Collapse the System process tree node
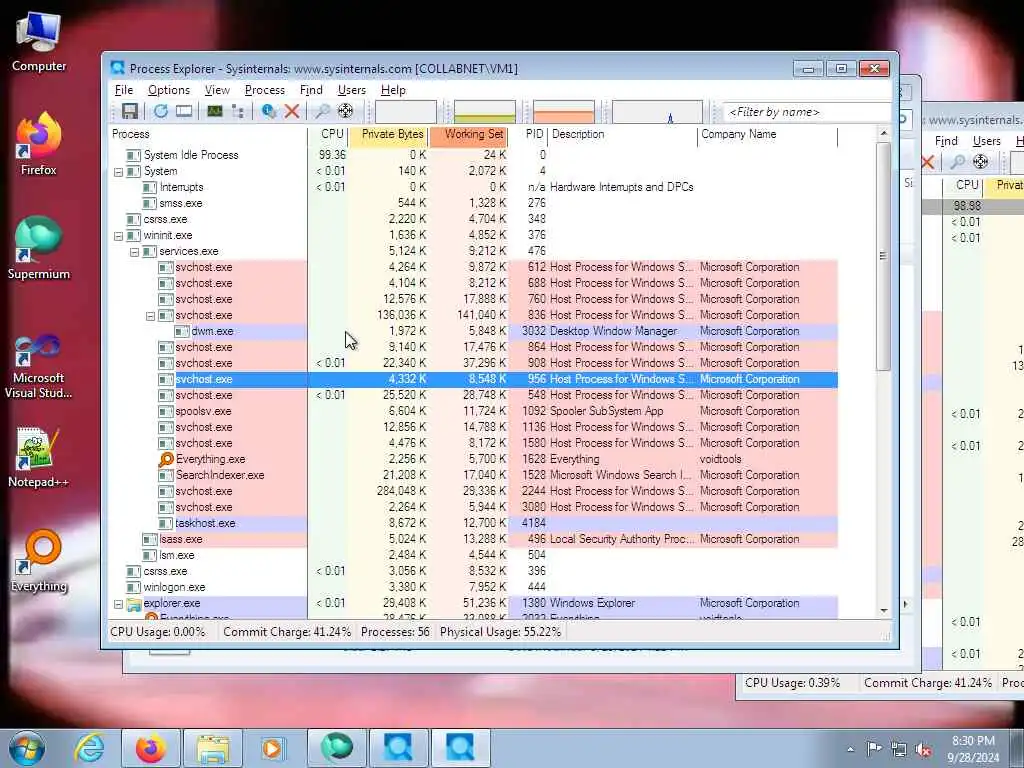1024x768 pixels. pyautogui.click(x=119, y=172)
